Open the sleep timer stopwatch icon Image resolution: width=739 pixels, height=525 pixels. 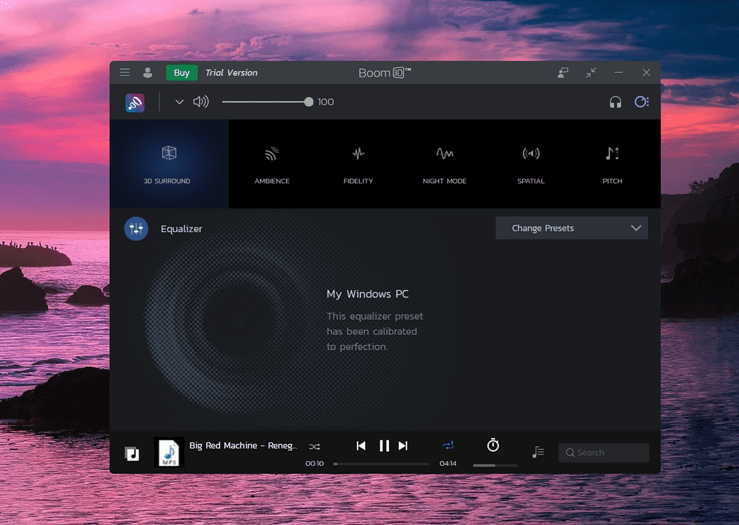[x=493, y=445]
